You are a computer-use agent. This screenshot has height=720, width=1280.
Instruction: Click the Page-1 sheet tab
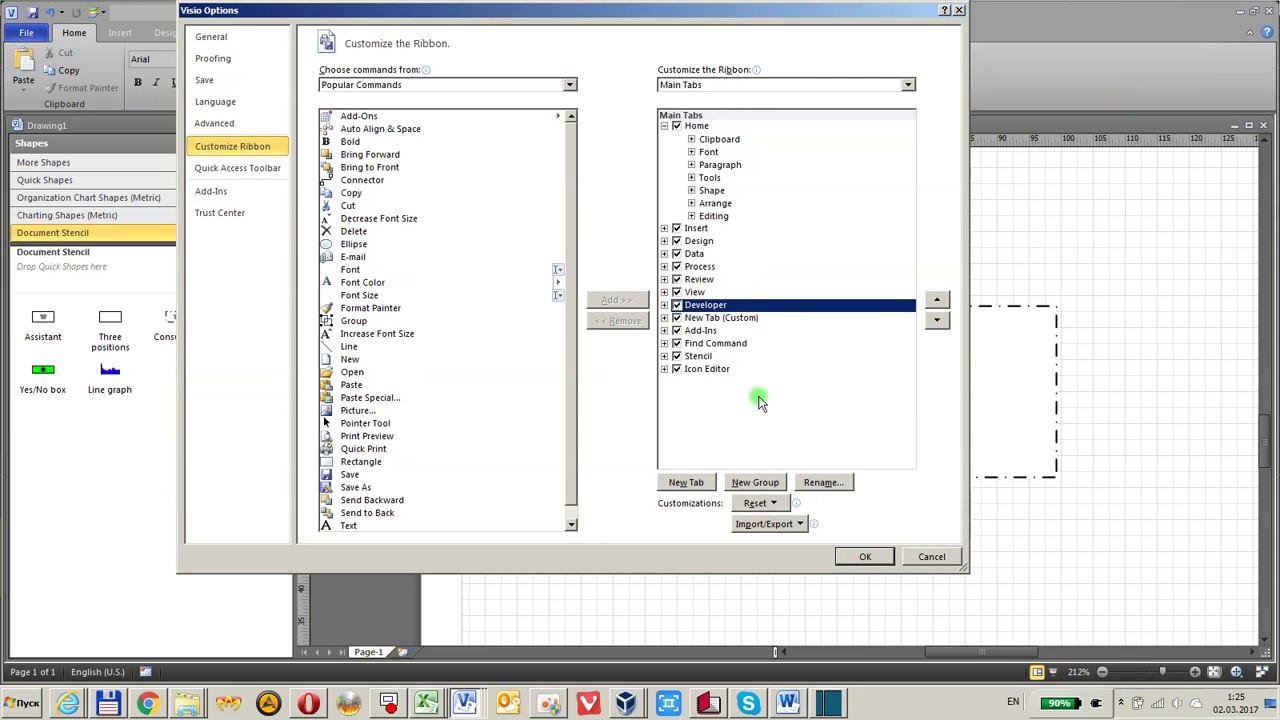[368, 652]
